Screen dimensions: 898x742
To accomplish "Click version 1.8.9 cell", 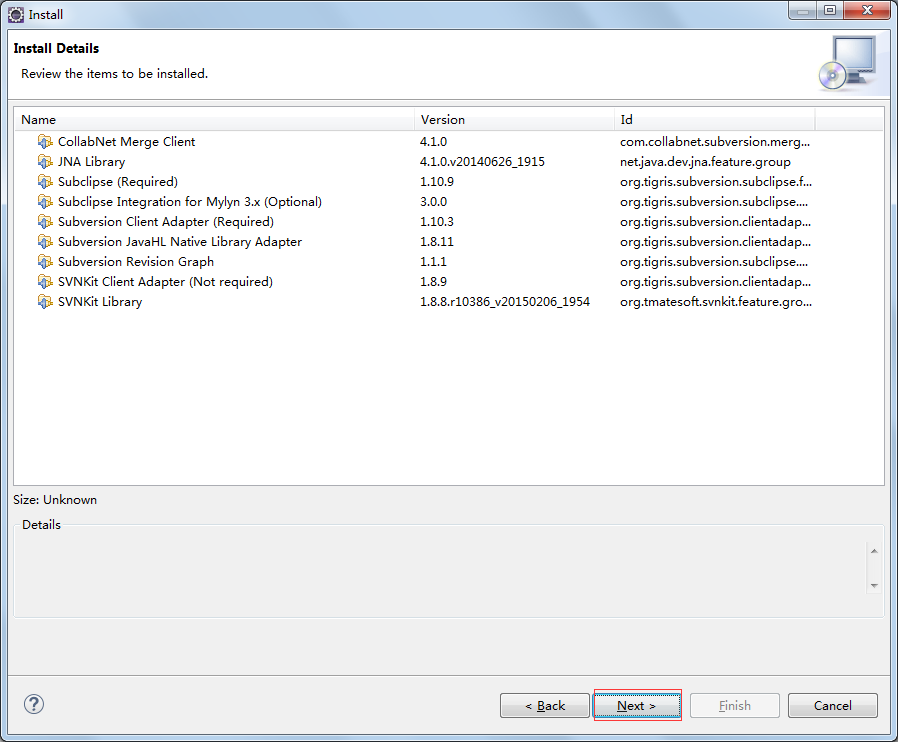I will [434, 282].
